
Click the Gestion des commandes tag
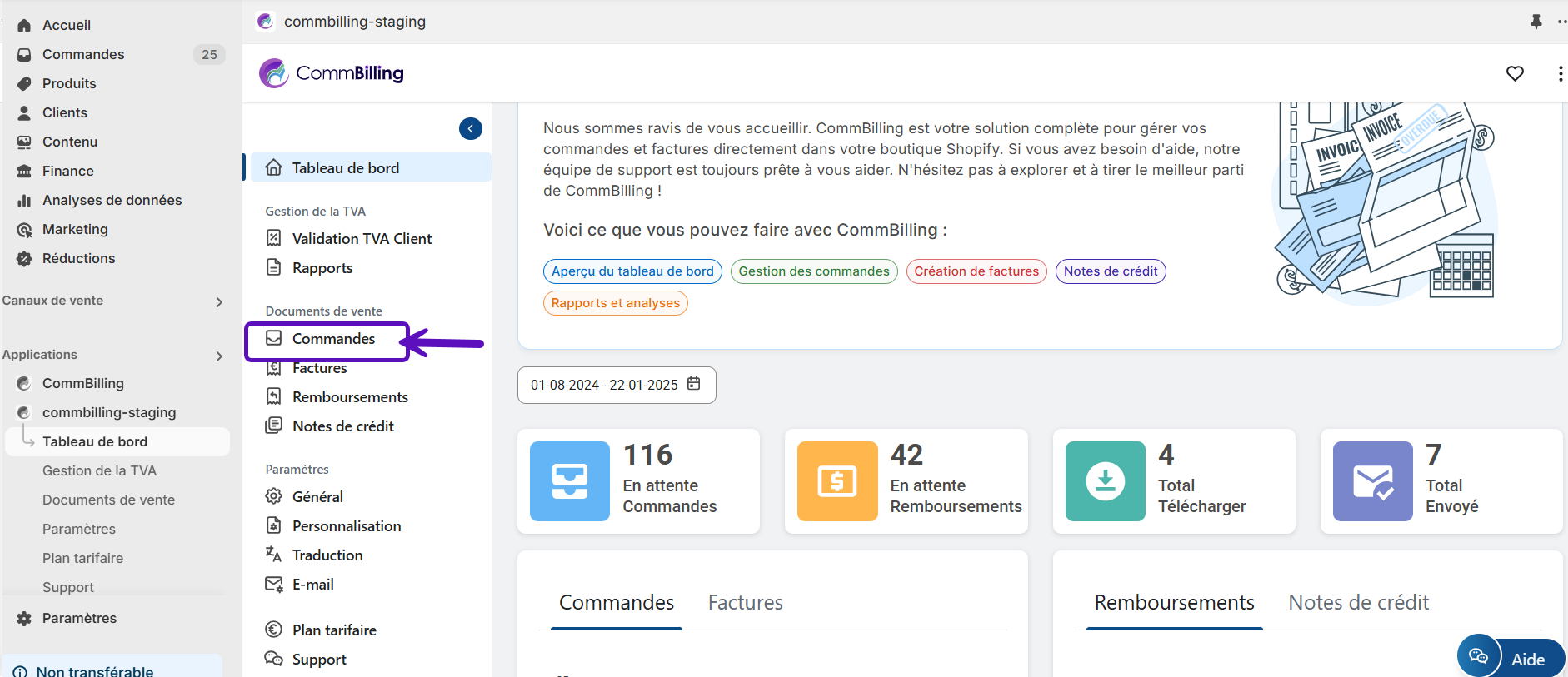click(813, 271)
